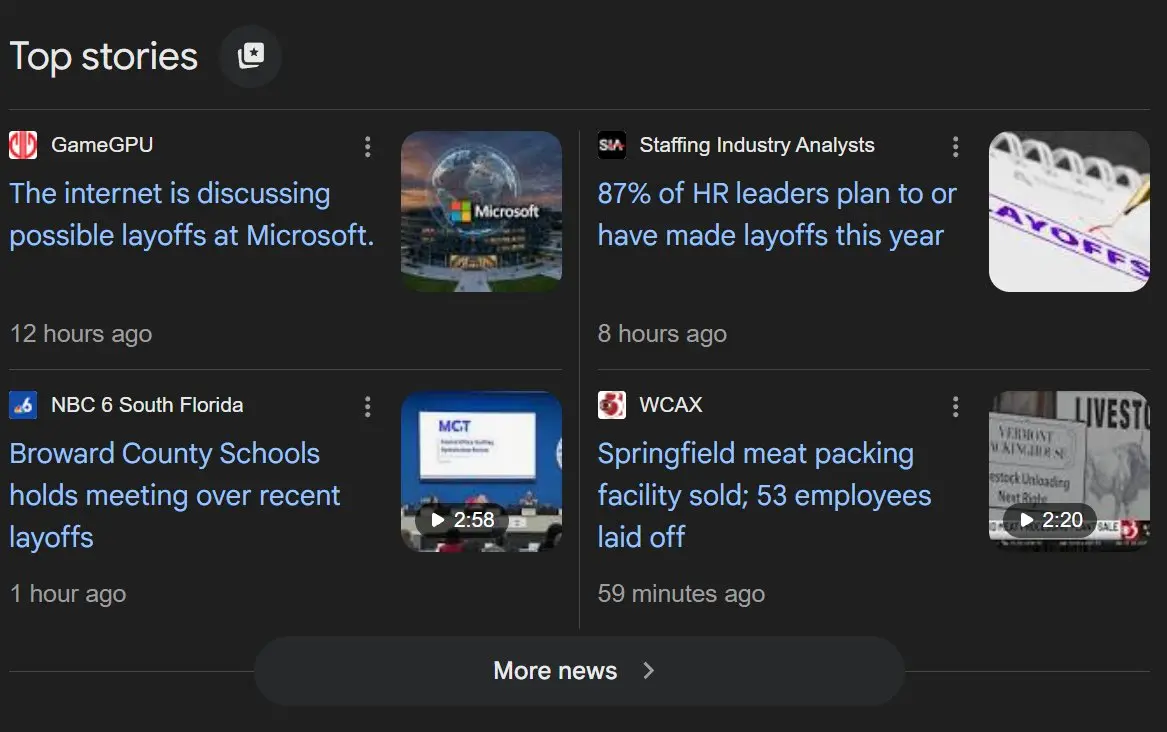
Task: Click the Staffing Industry Analysts source name
Action: 757,145
